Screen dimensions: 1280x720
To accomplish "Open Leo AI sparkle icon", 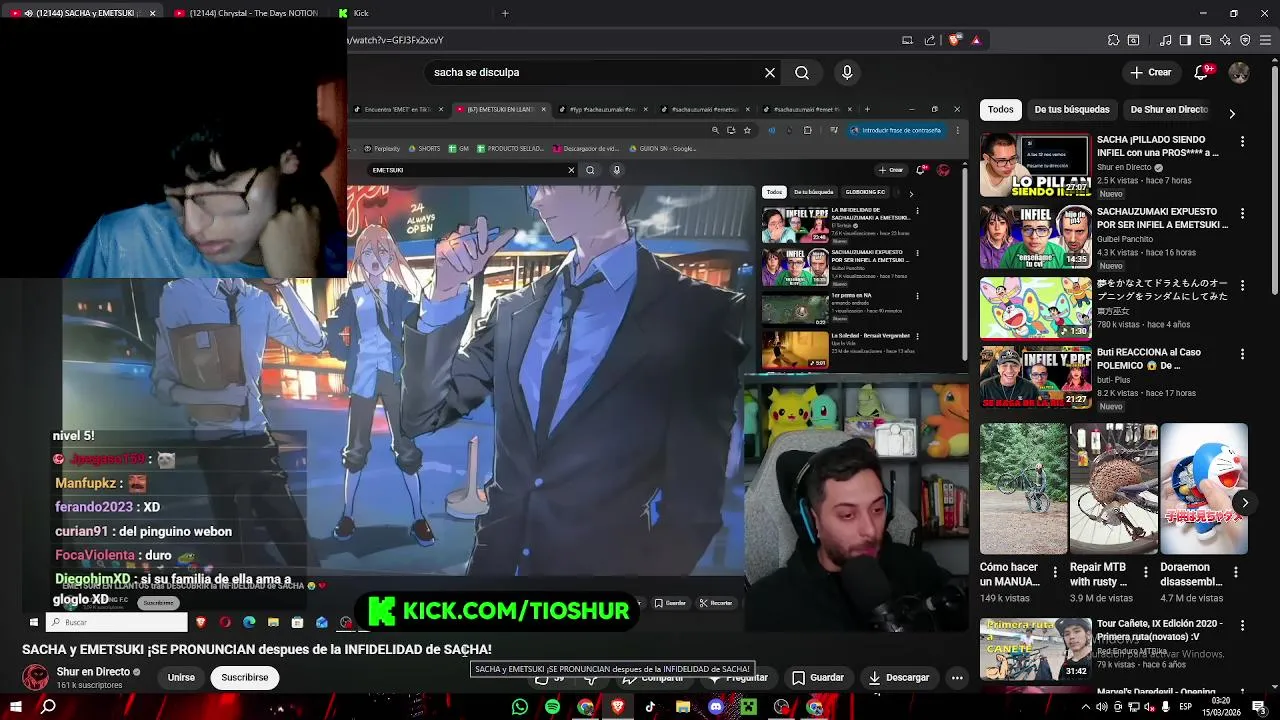I will point(1225,40).
